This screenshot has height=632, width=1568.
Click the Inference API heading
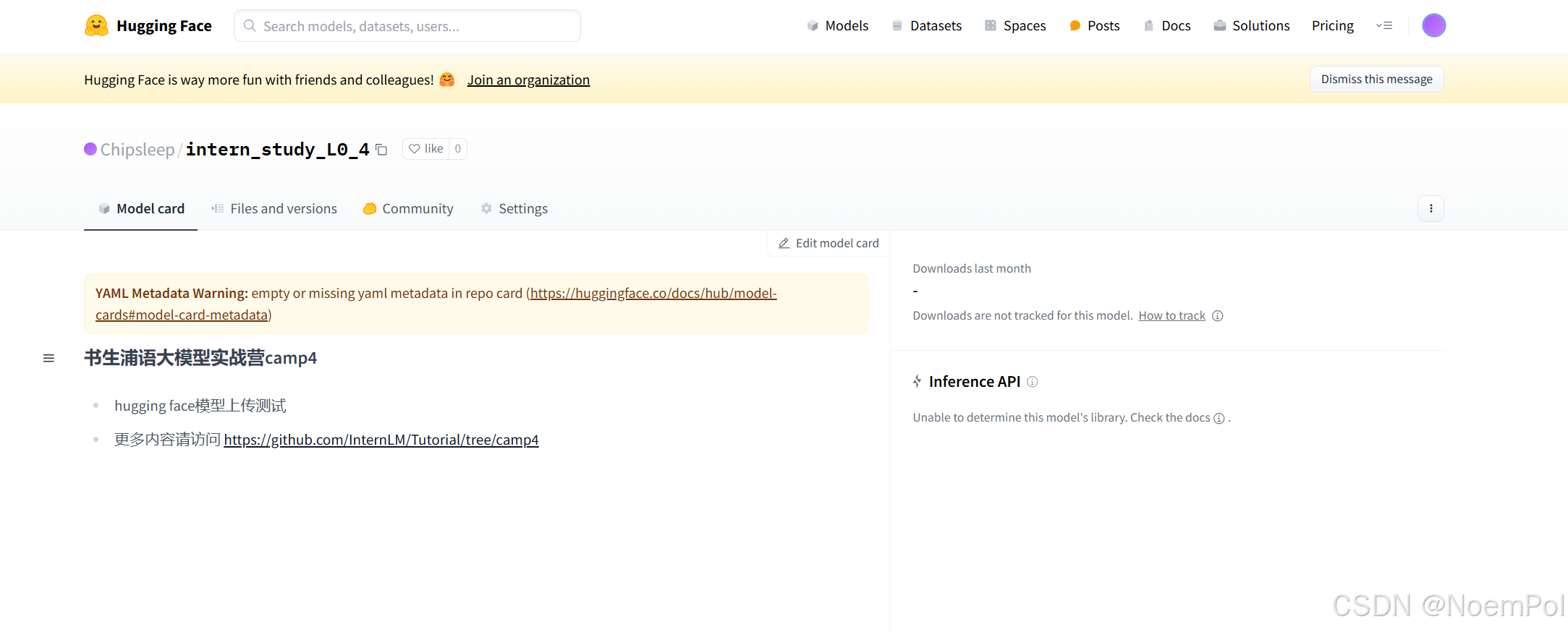975,382
